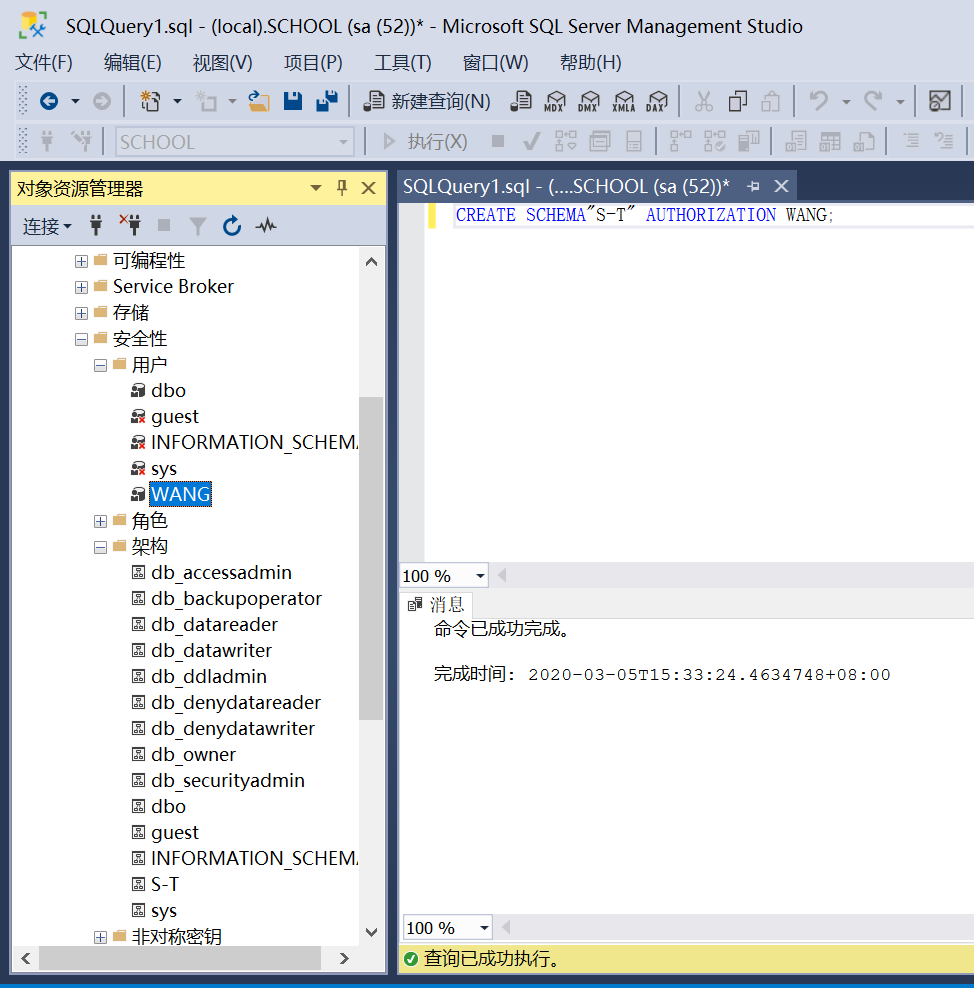Image resolution: width=974 pixels, height=988 pixels.
Task: Click the open file folder icon
Action: [x=258, y=101]
